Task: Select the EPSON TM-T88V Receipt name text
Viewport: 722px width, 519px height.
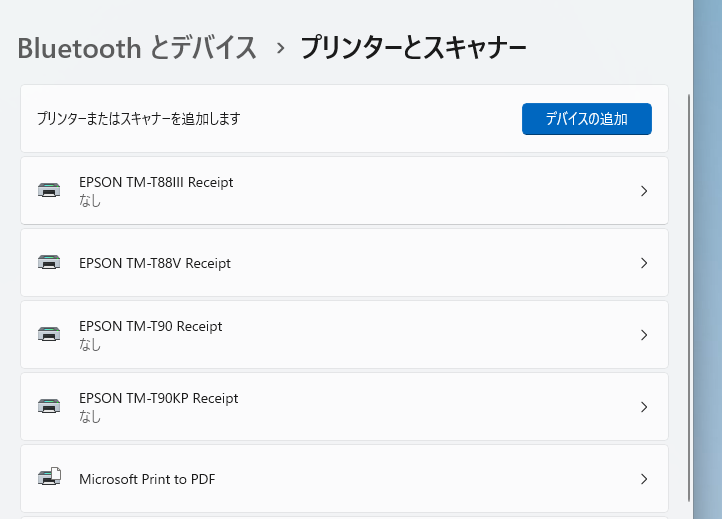Action: 154,263
